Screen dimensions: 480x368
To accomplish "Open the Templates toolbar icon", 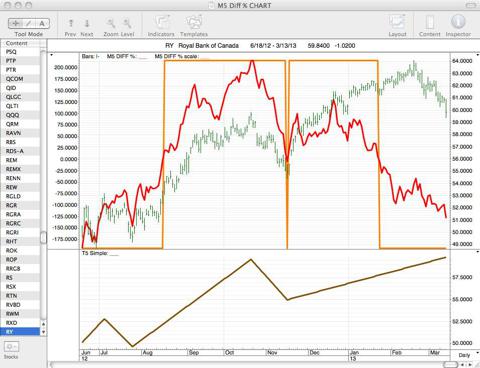I will [x=194, y=23].
